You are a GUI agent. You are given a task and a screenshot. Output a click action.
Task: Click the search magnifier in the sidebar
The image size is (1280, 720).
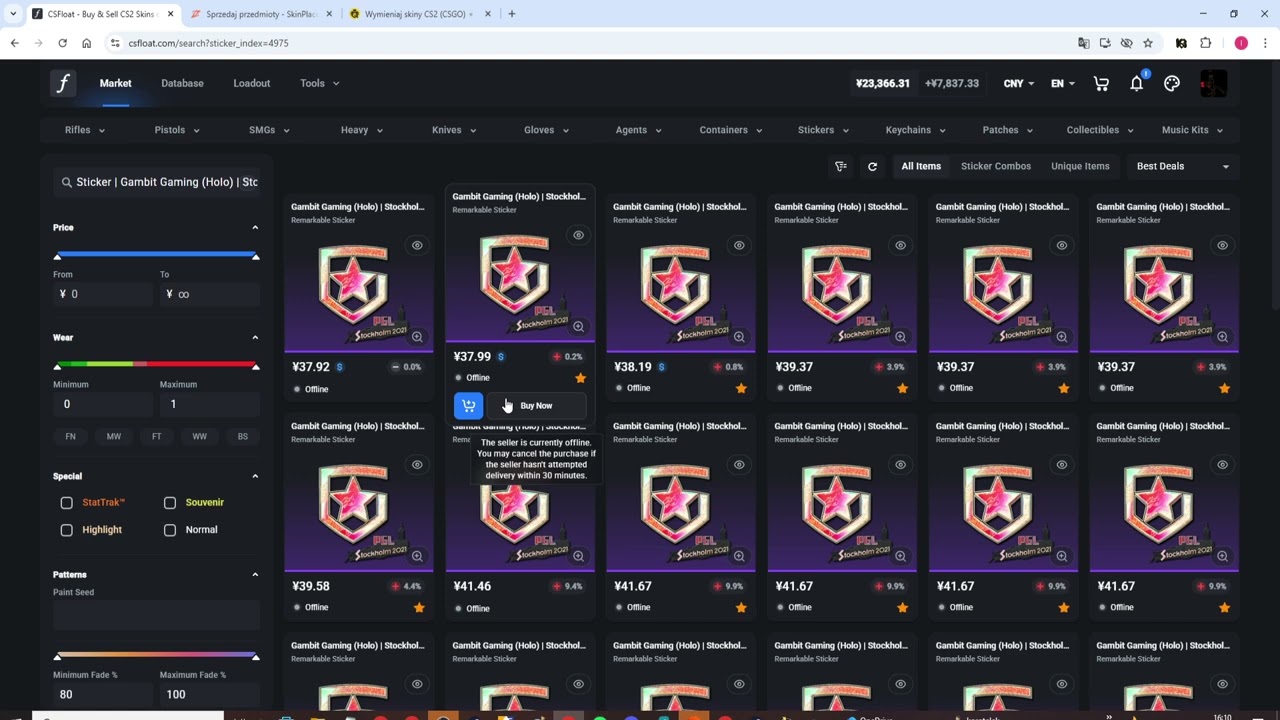pyautogui.click(x=66, y=182)
